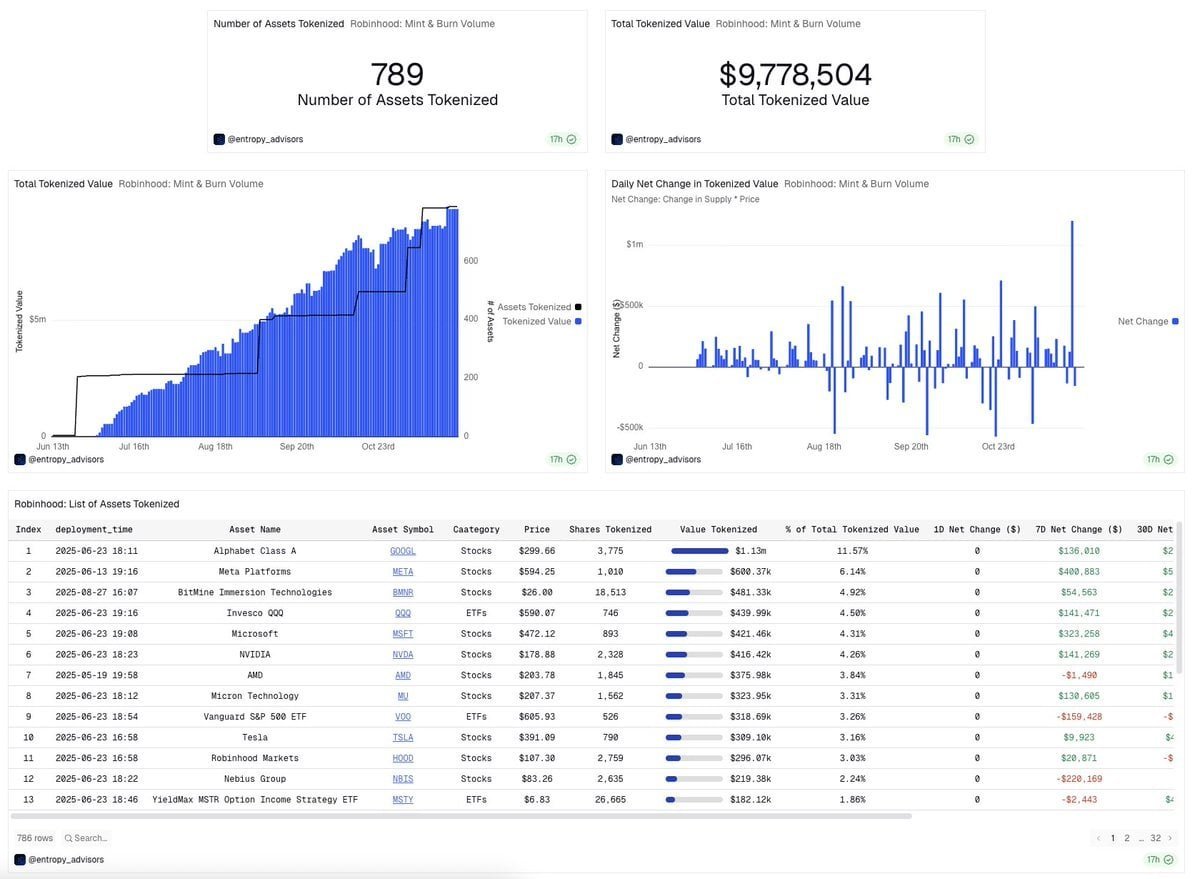Click inside the Search field of the table
This screenshot has height=879, width=1200.
[90, 836]
